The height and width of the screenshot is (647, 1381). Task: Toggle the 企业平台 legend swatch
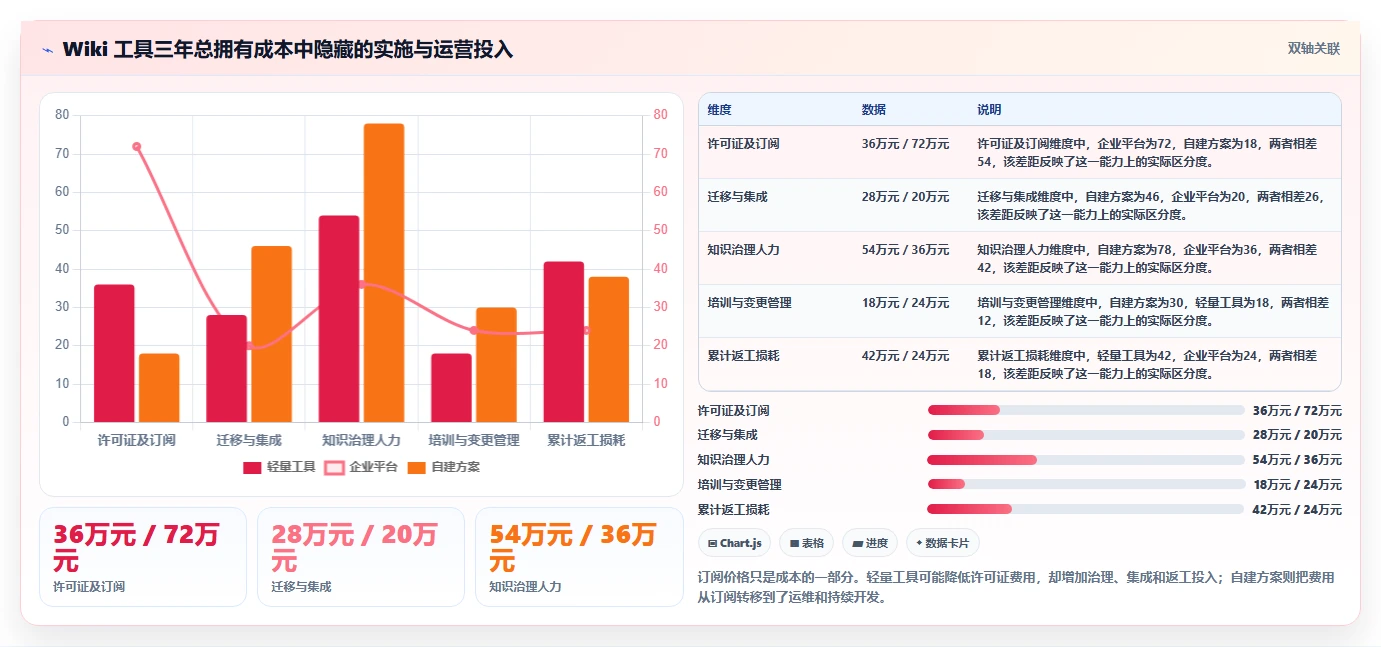pos(335,467)
